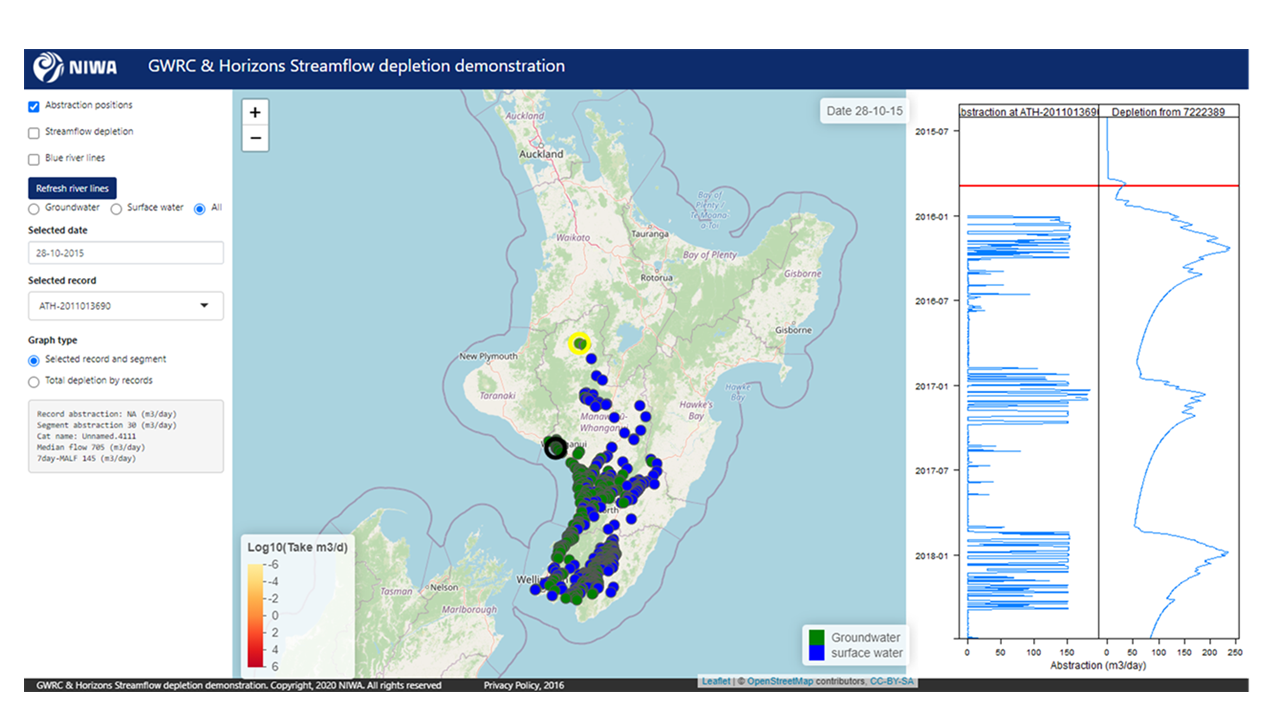
Task: Zoom out the map with minus button
Action: 255,138
